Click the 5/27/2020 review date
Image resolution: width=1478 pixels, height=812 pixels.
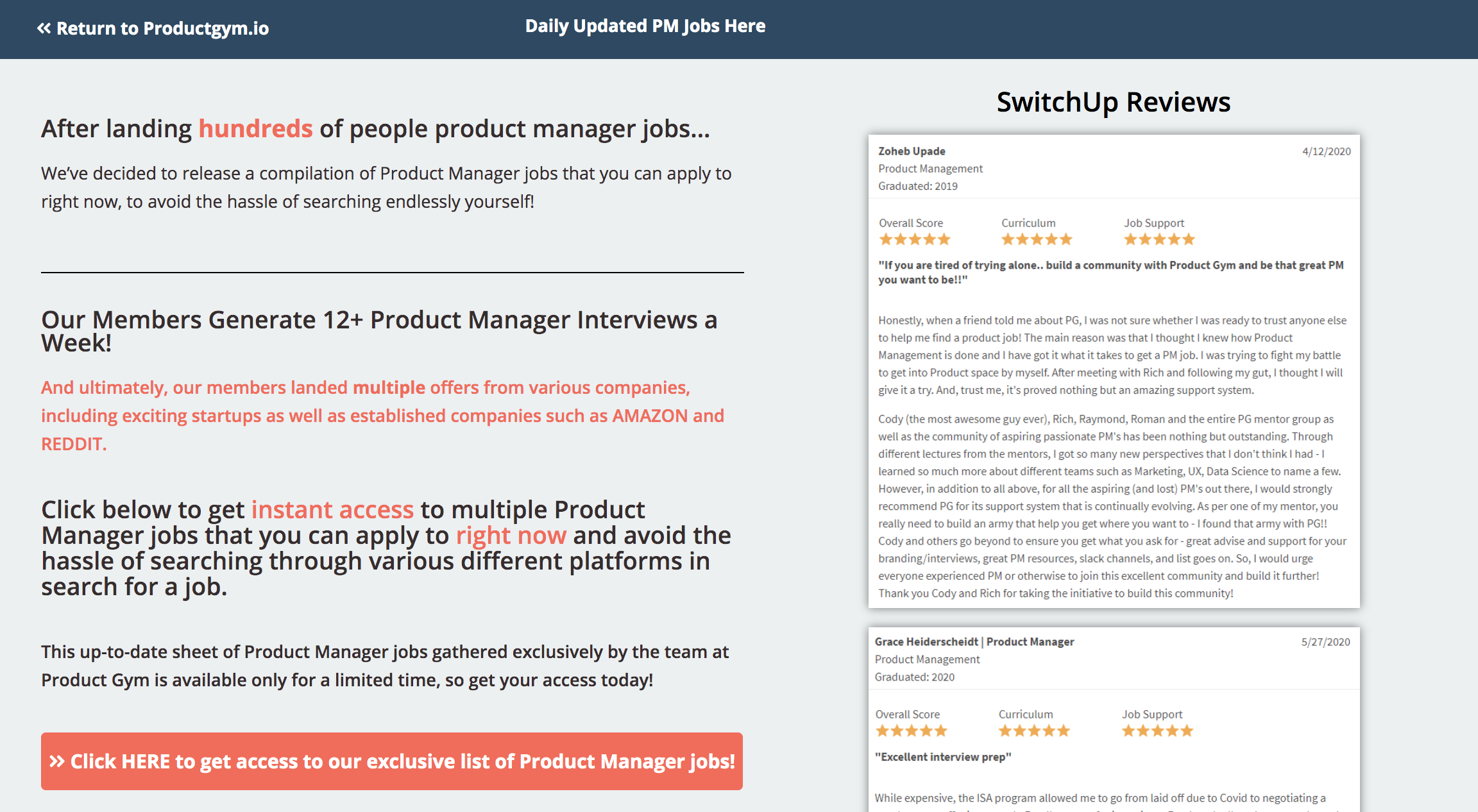tap(1325, 642)
